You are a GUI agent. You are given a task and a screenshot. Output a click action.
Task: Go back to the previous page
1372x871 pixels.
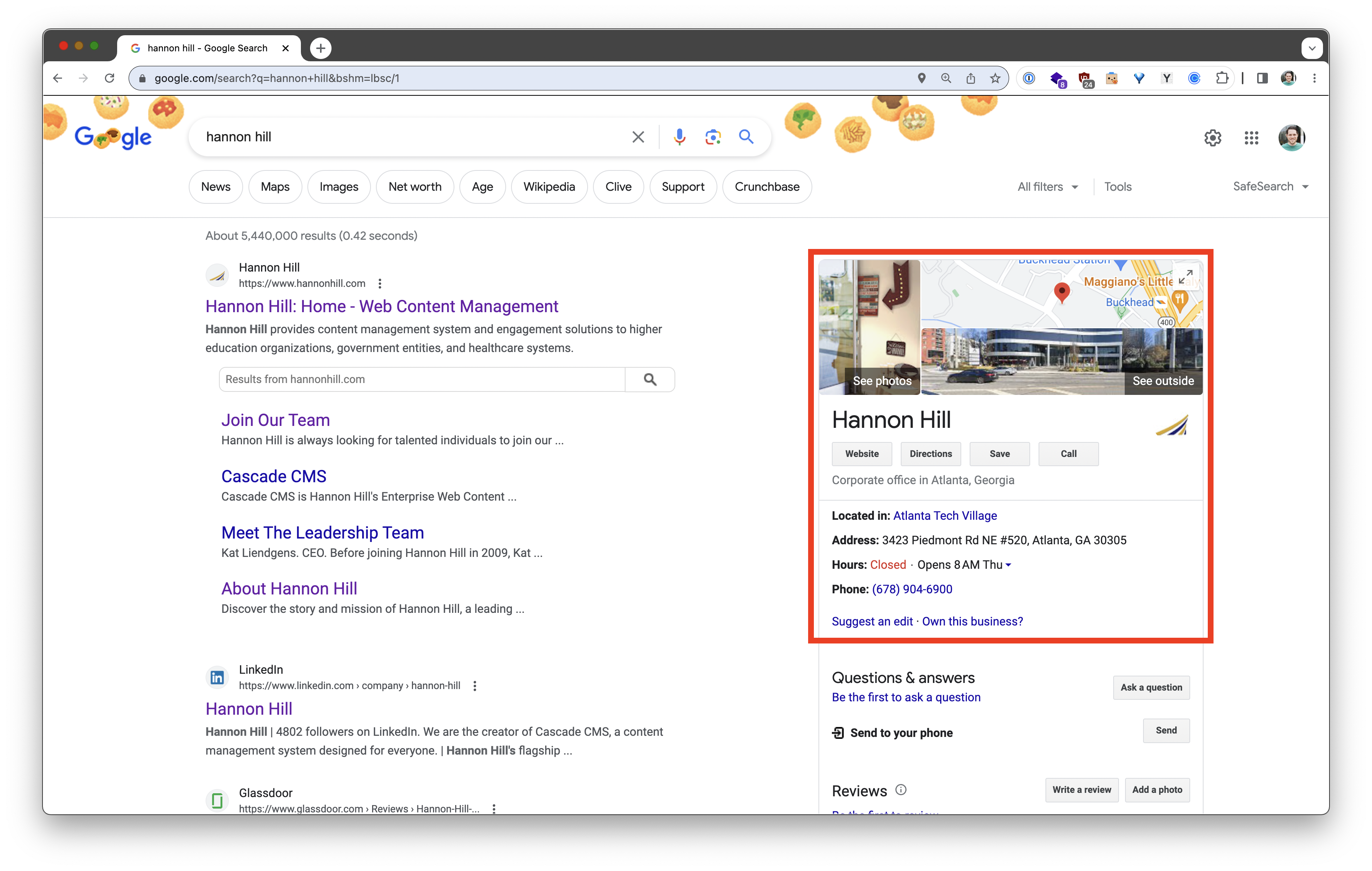57,78
